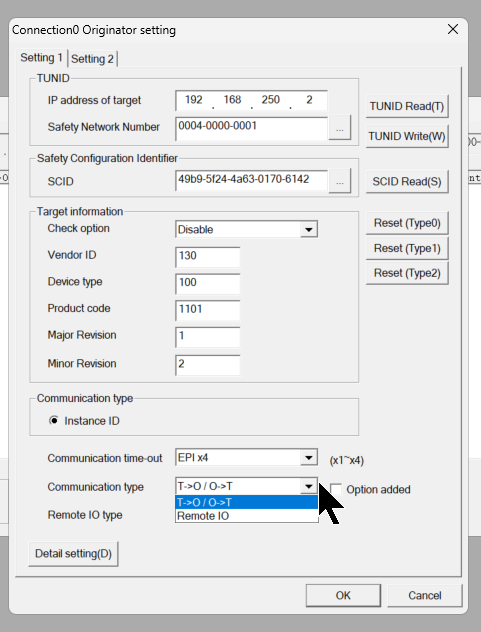The height and width of the screenshot is (632, 481).
Task: Close the Connection0 Originator setting dialog
Action: tap(453, 29)
